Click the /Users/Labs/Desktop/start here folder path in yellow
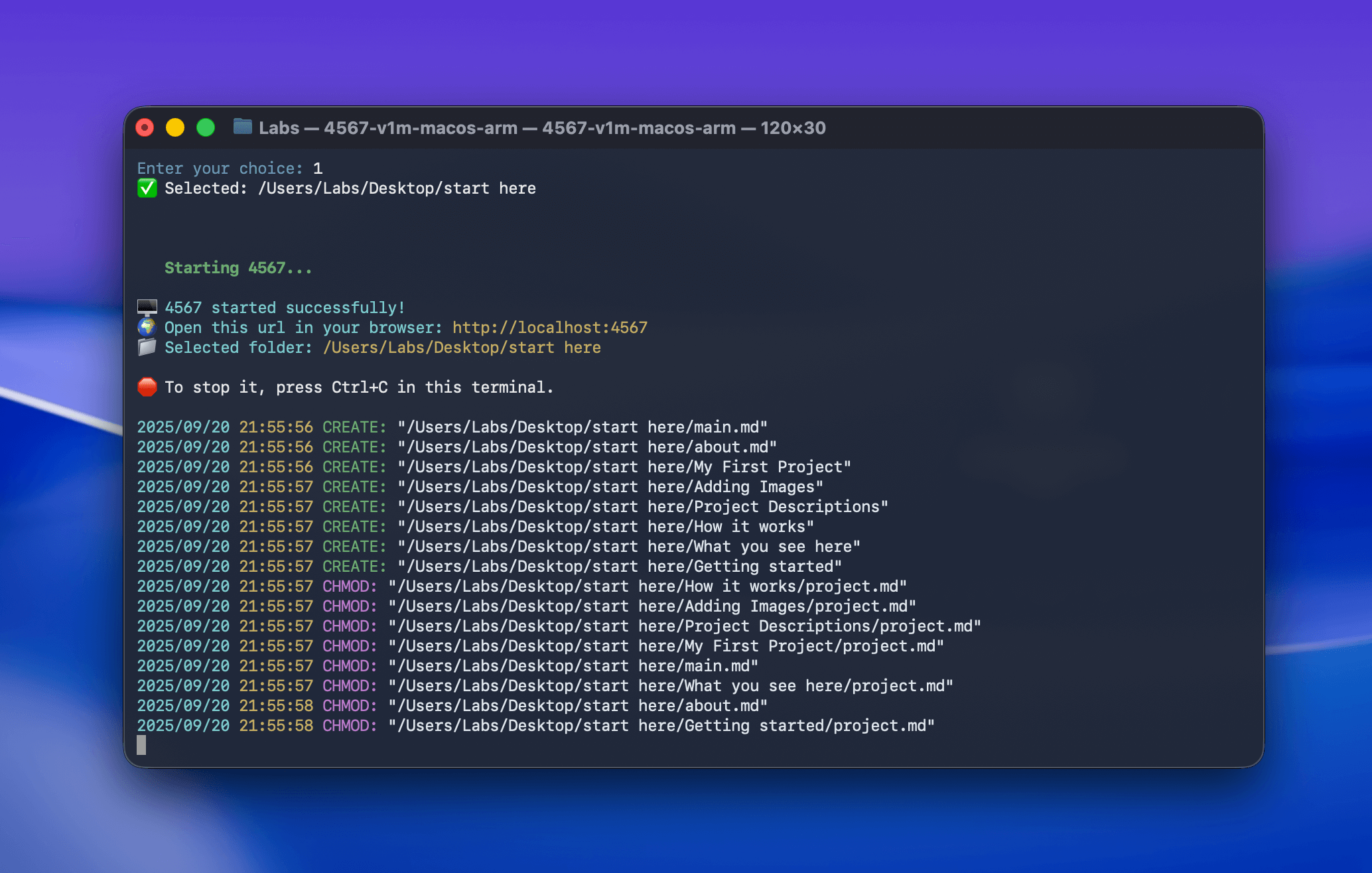Screen dimensions: 1372x873 pyautogui.click(x=462, y=348)
